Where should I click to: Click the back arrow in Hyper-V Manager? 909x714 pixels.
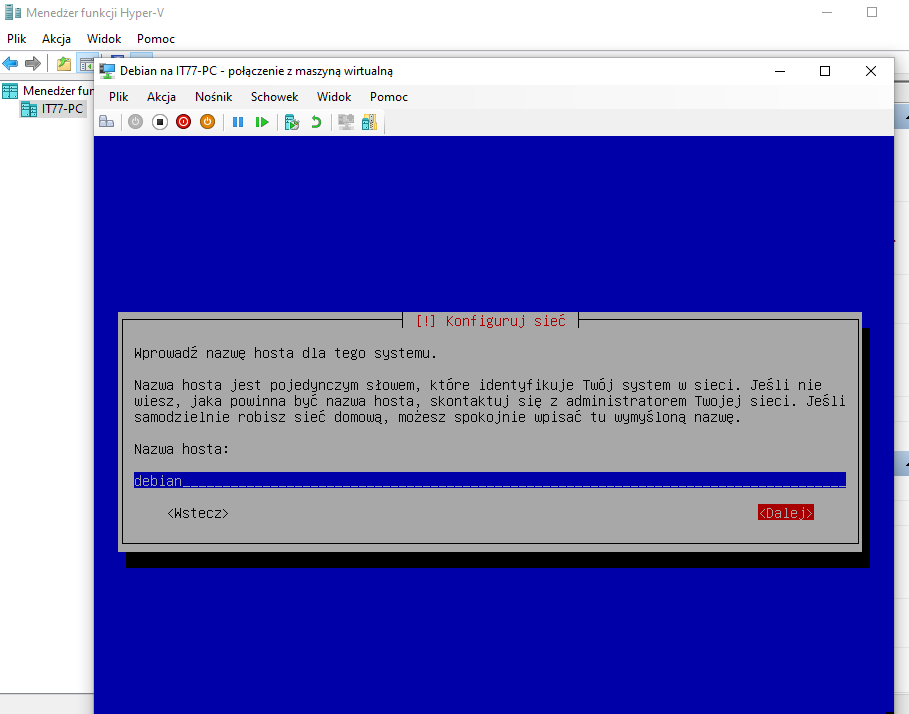[11, 64]
